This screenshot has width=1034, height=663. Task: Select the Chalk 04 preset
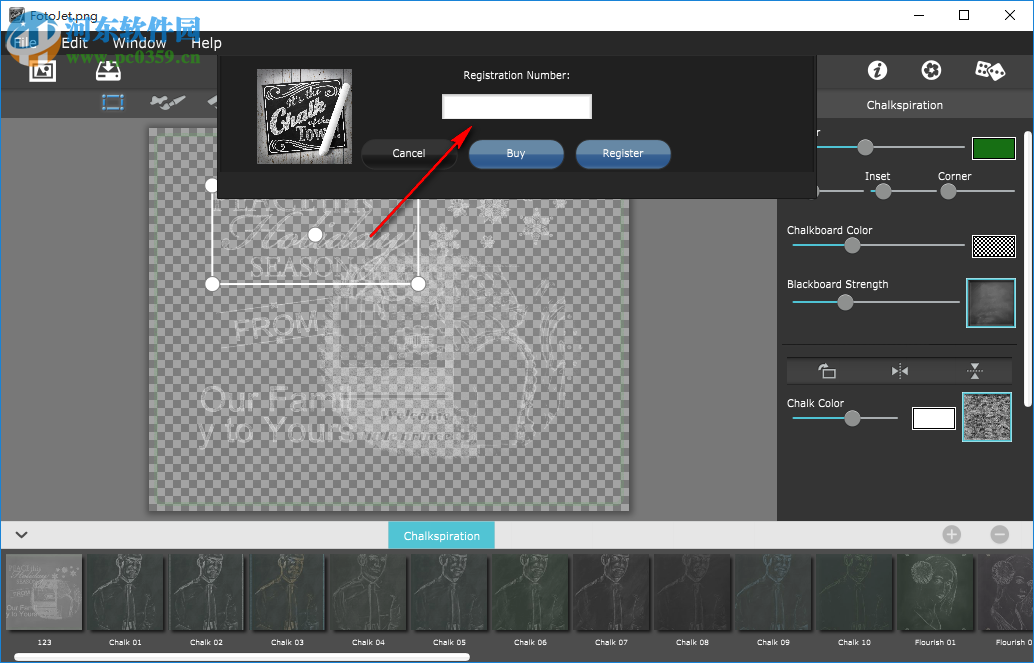click(369, 592)
